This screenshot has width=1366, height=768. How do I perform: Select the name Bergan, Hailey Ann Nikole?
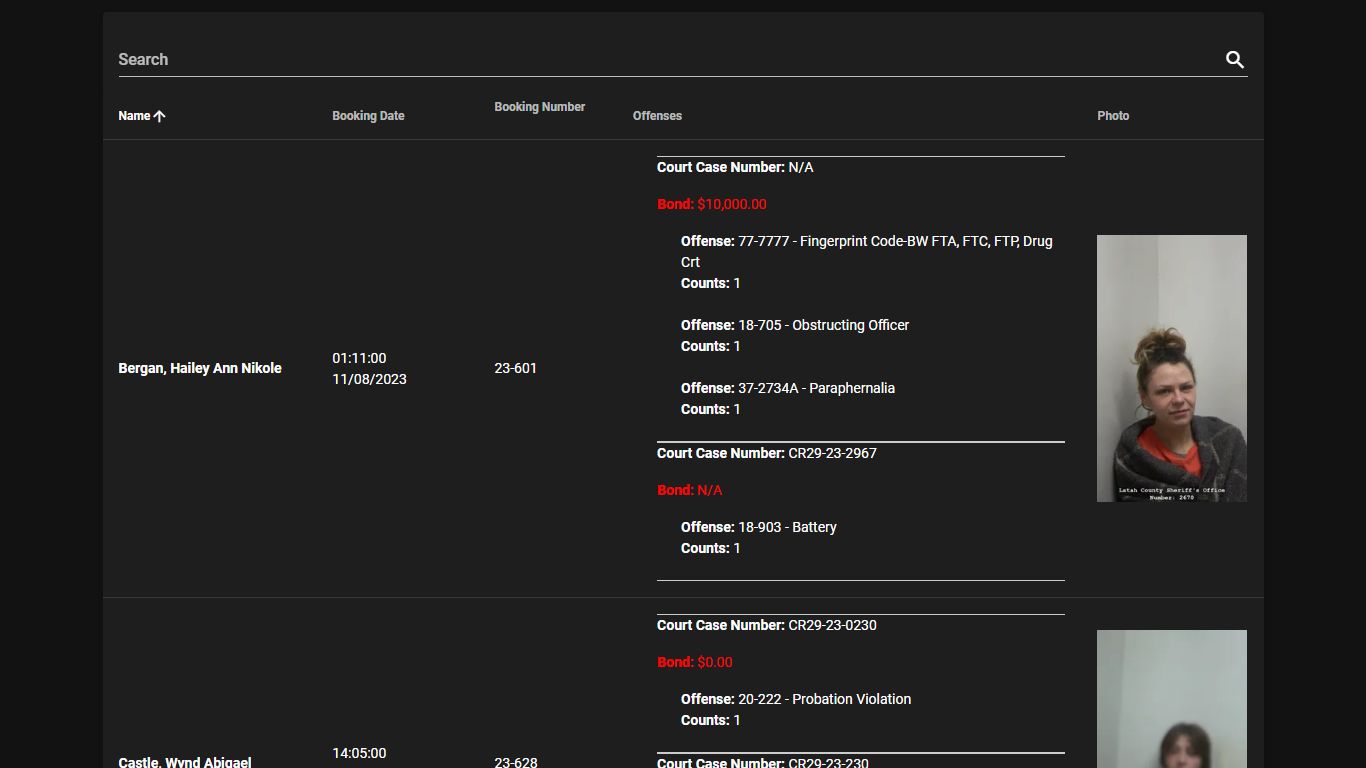(x=200, y=368)
